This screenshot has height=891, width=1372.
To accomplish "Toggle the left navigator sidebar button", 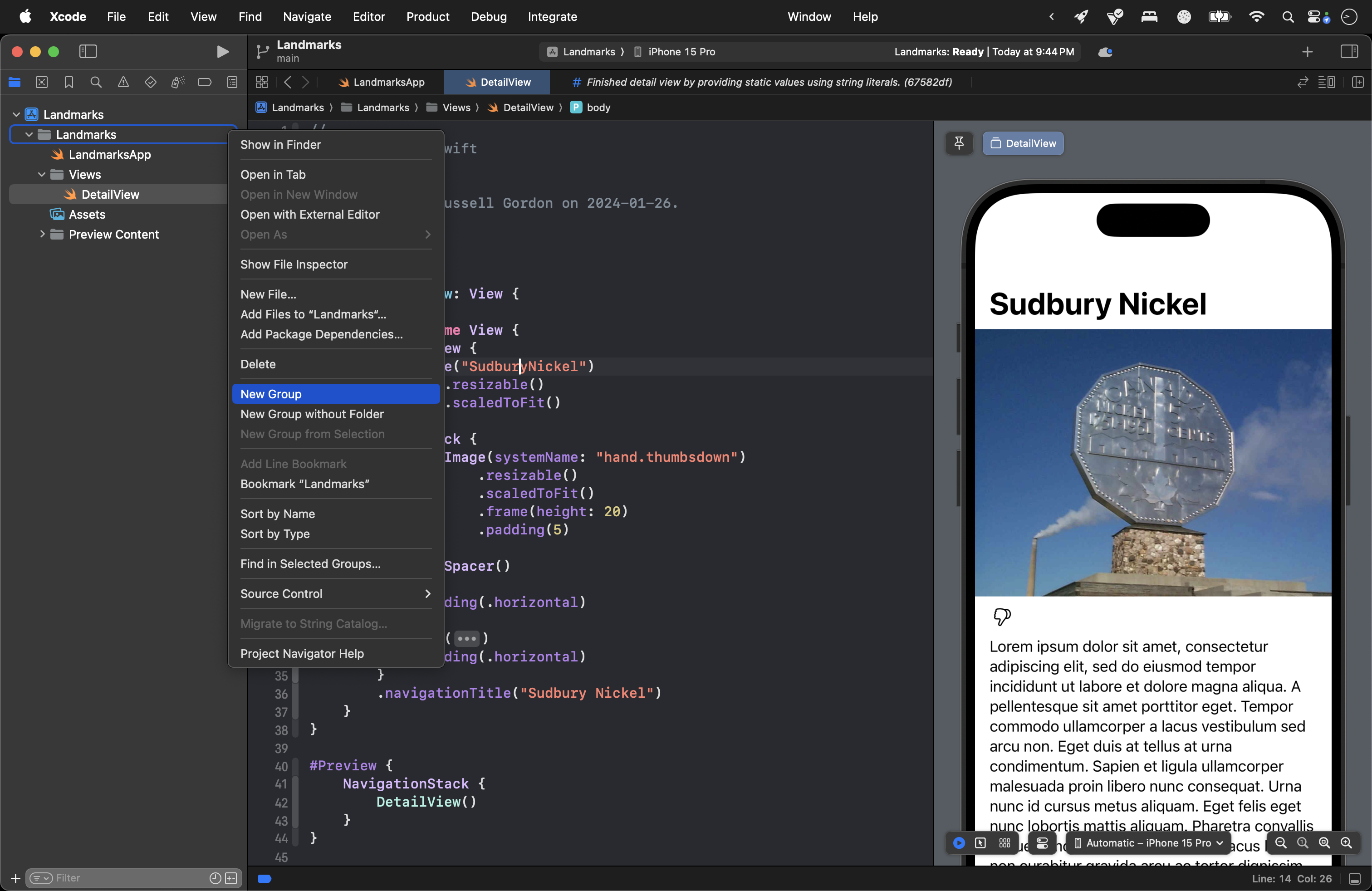I will pyautogui.click(x=88, y=52).
